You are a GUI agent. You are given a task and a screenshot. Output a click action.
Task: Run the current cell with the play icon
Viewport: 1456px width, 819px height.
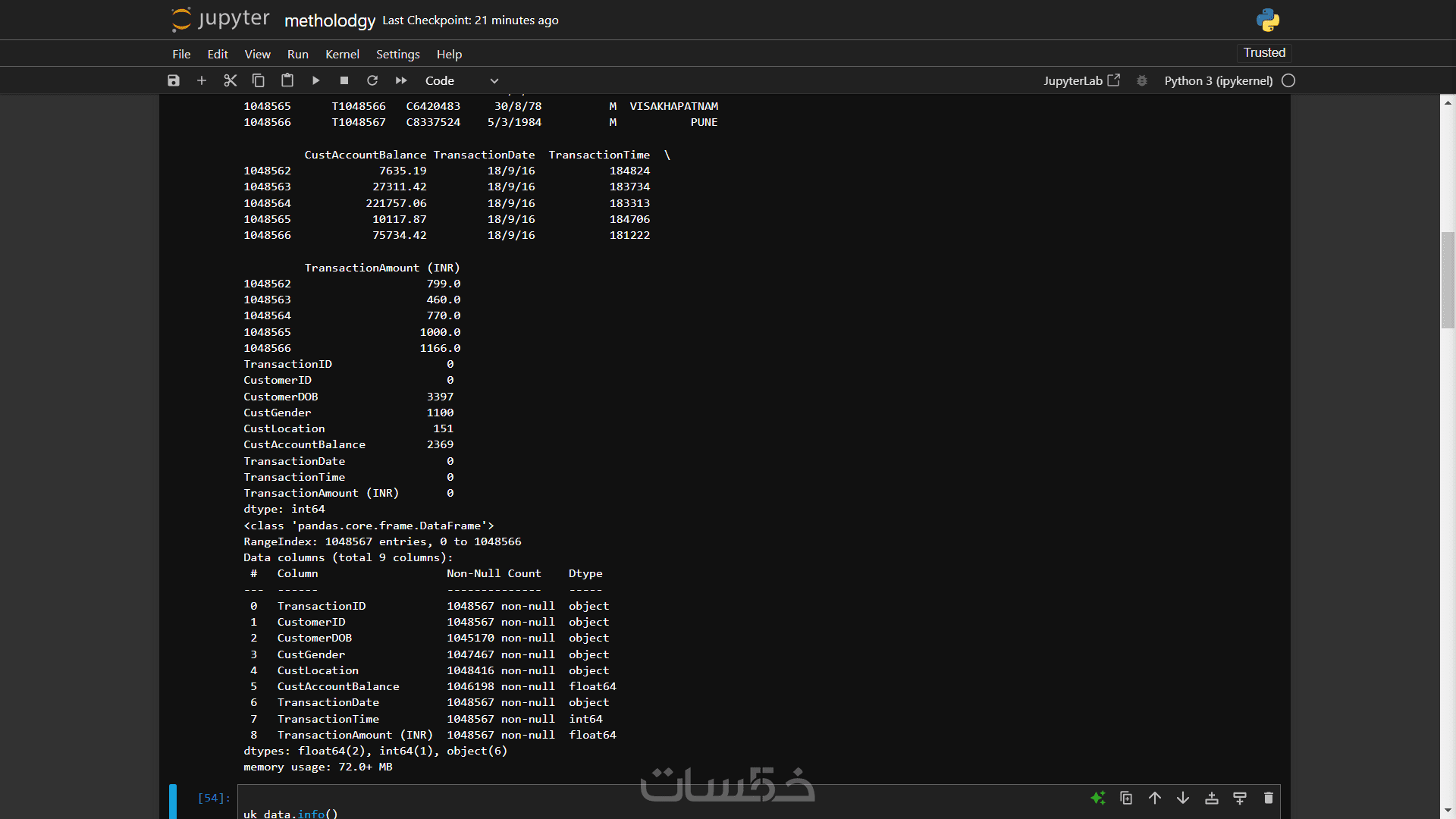[316, 80]
